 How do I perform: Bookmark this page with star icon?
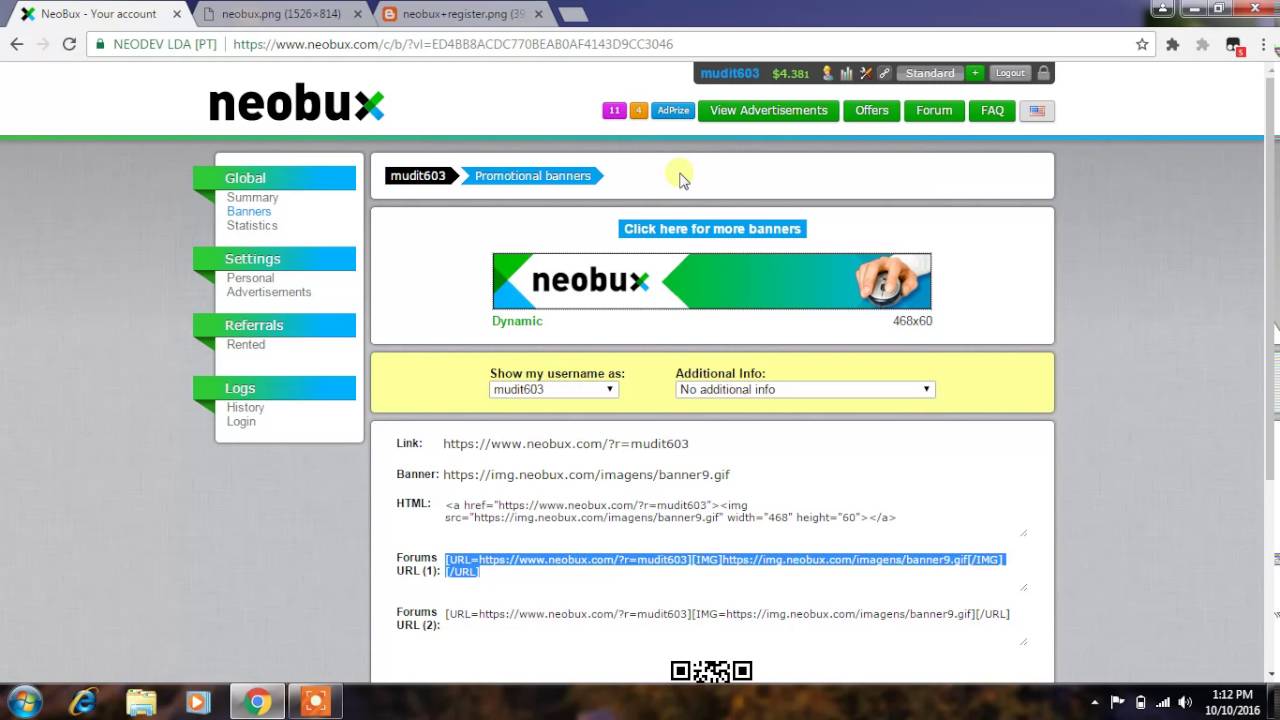1142,44
